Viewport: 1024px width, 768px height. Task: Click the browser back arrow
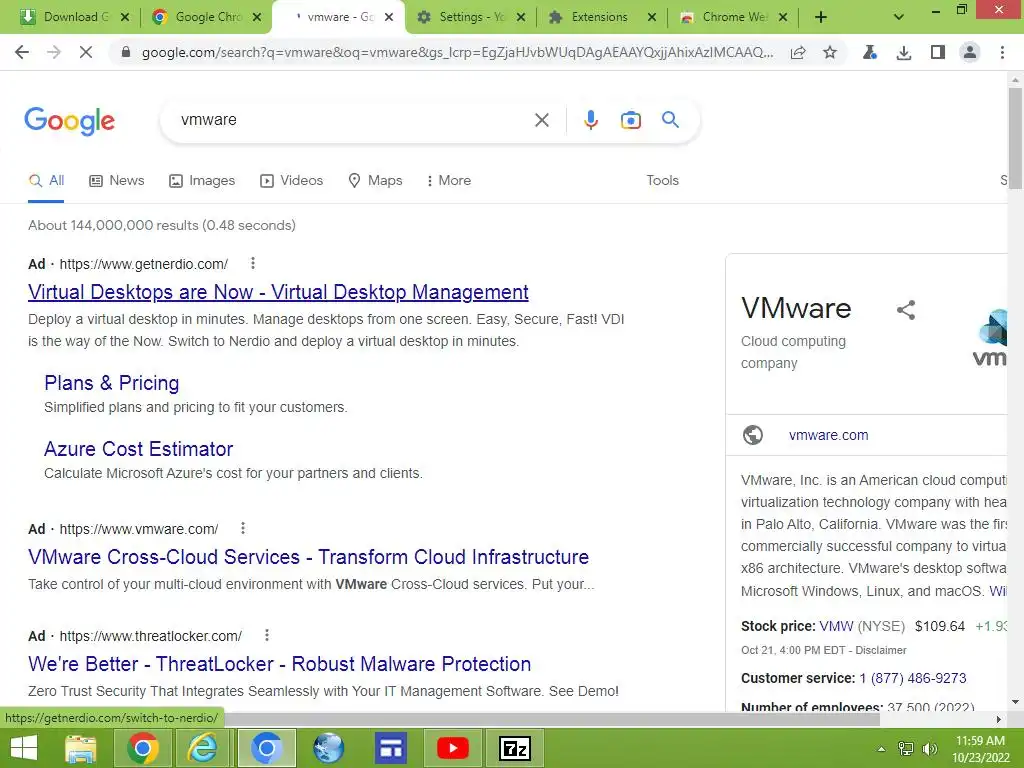[x=22, y=52]
